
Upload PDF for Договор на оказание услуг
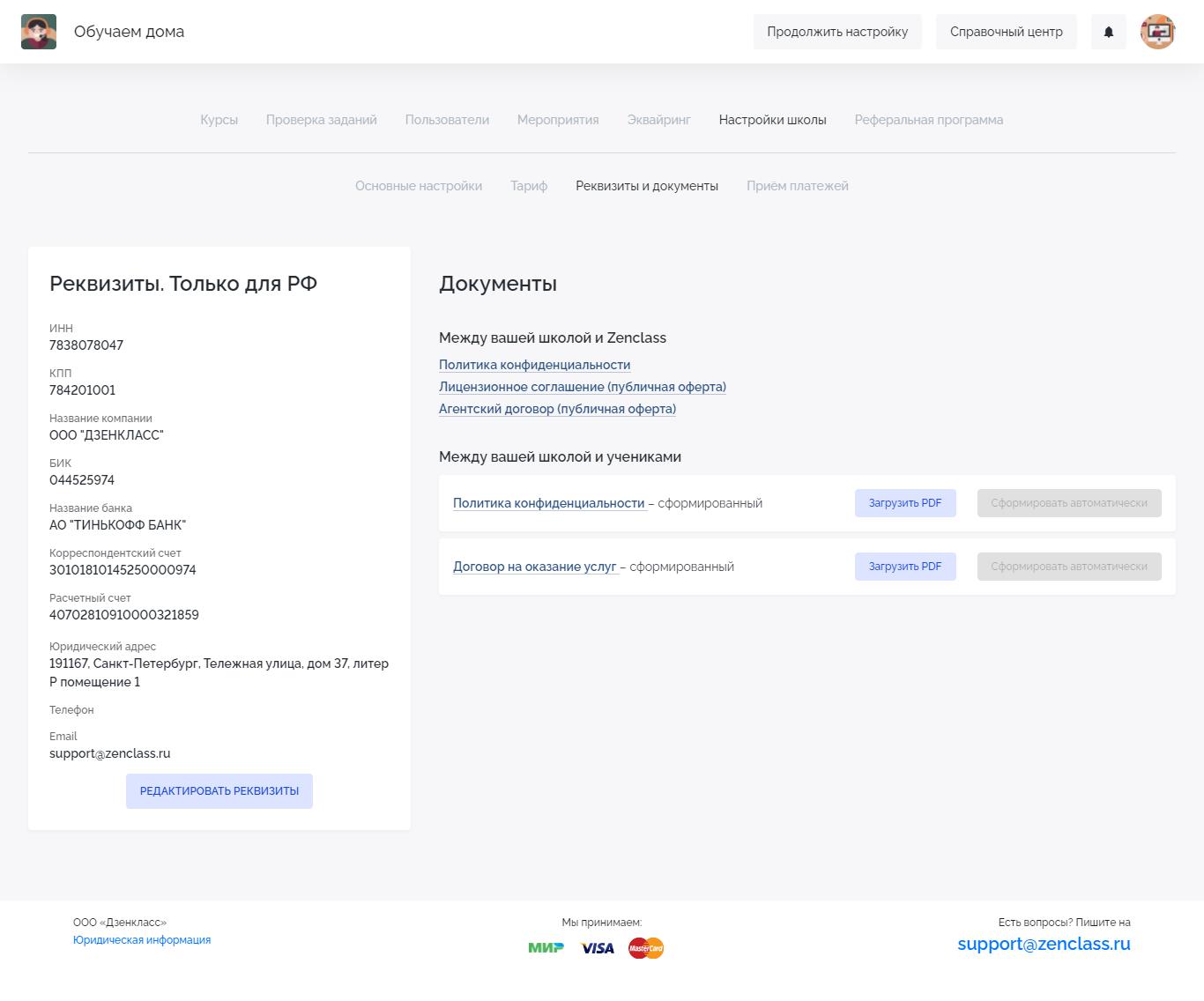(x=905, y=567)
